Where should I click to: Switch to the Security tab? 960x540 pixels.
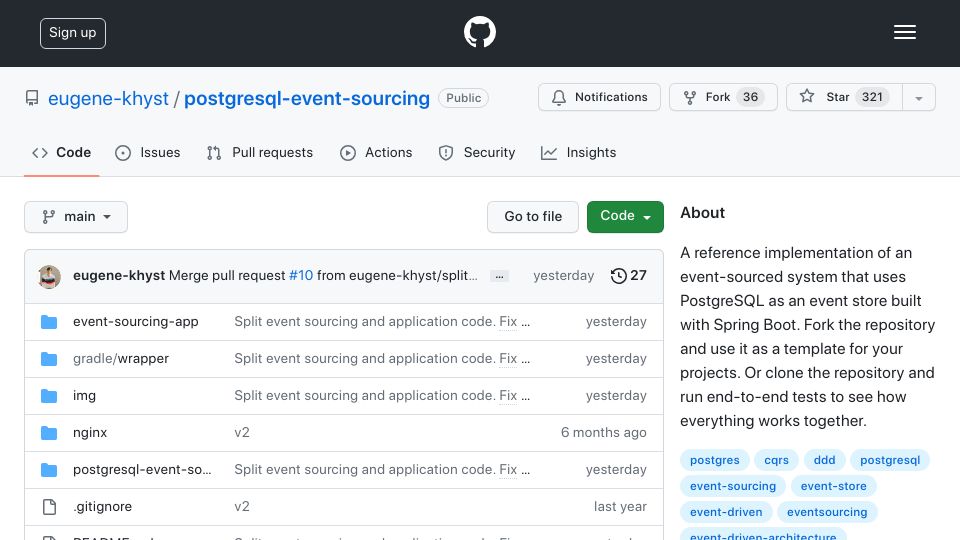click(x=477, y=152)
